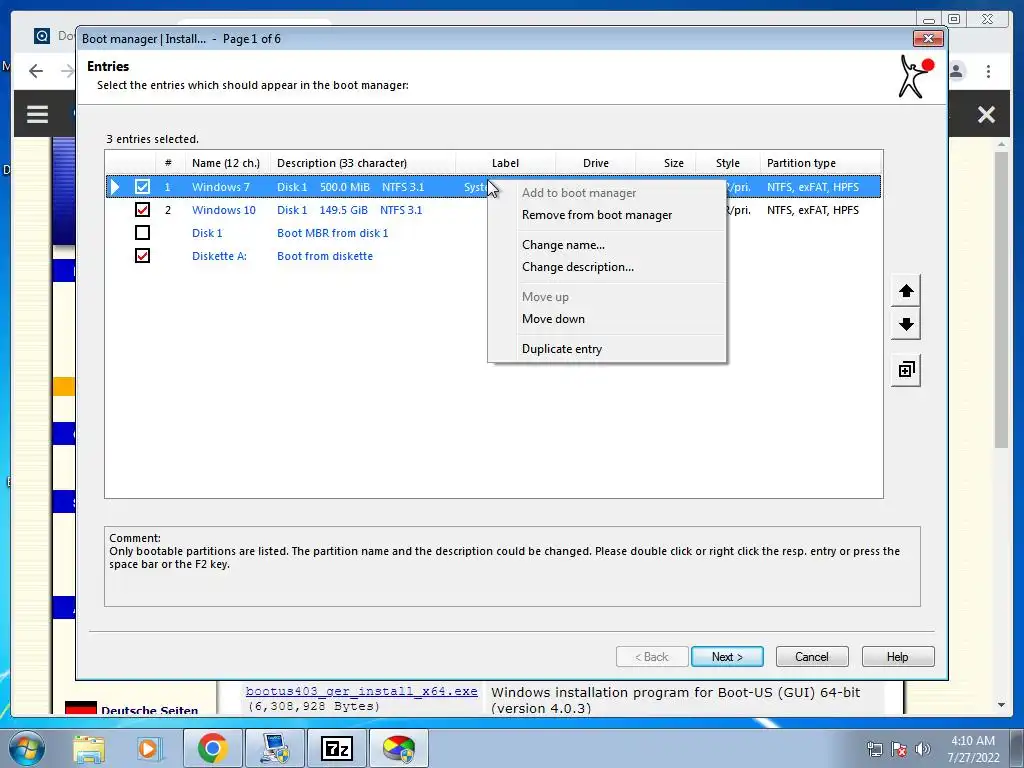The height and width of the screenshot is (768, 1024).
Task: Click the taskbar clock 4:10 AM
Action: (973, 741)
